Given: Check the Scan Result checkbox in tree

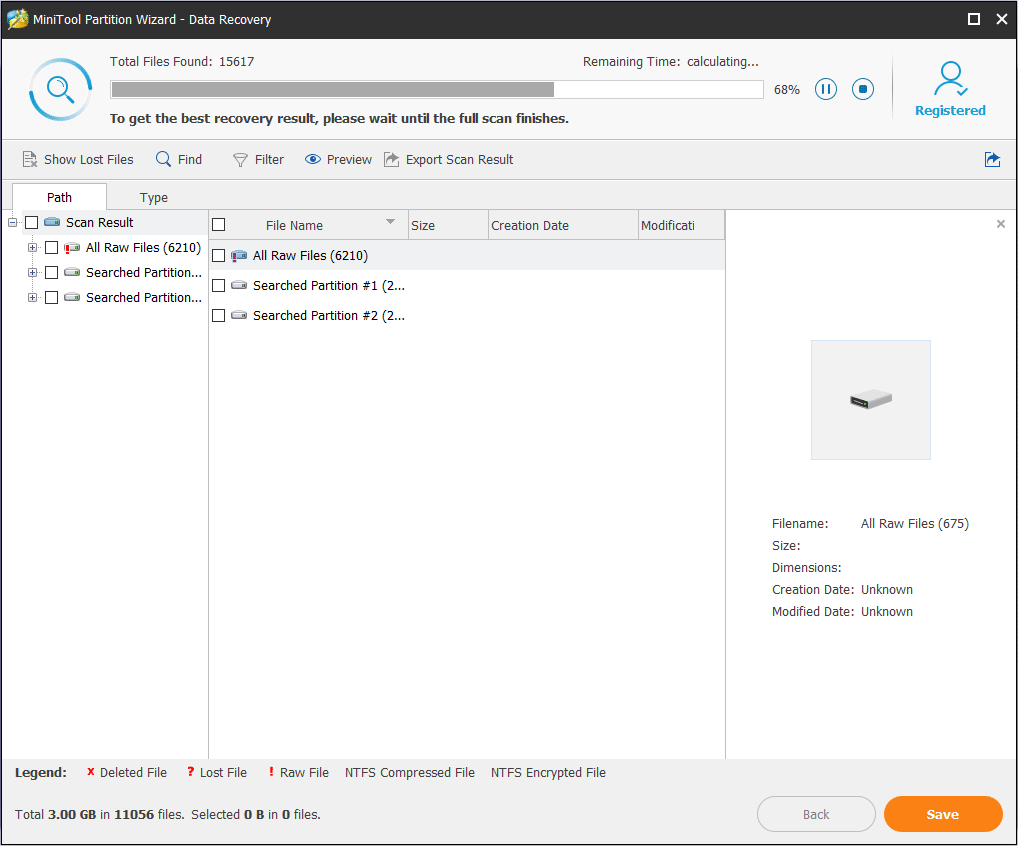Looking at the screenshot, I should point(31,223).
